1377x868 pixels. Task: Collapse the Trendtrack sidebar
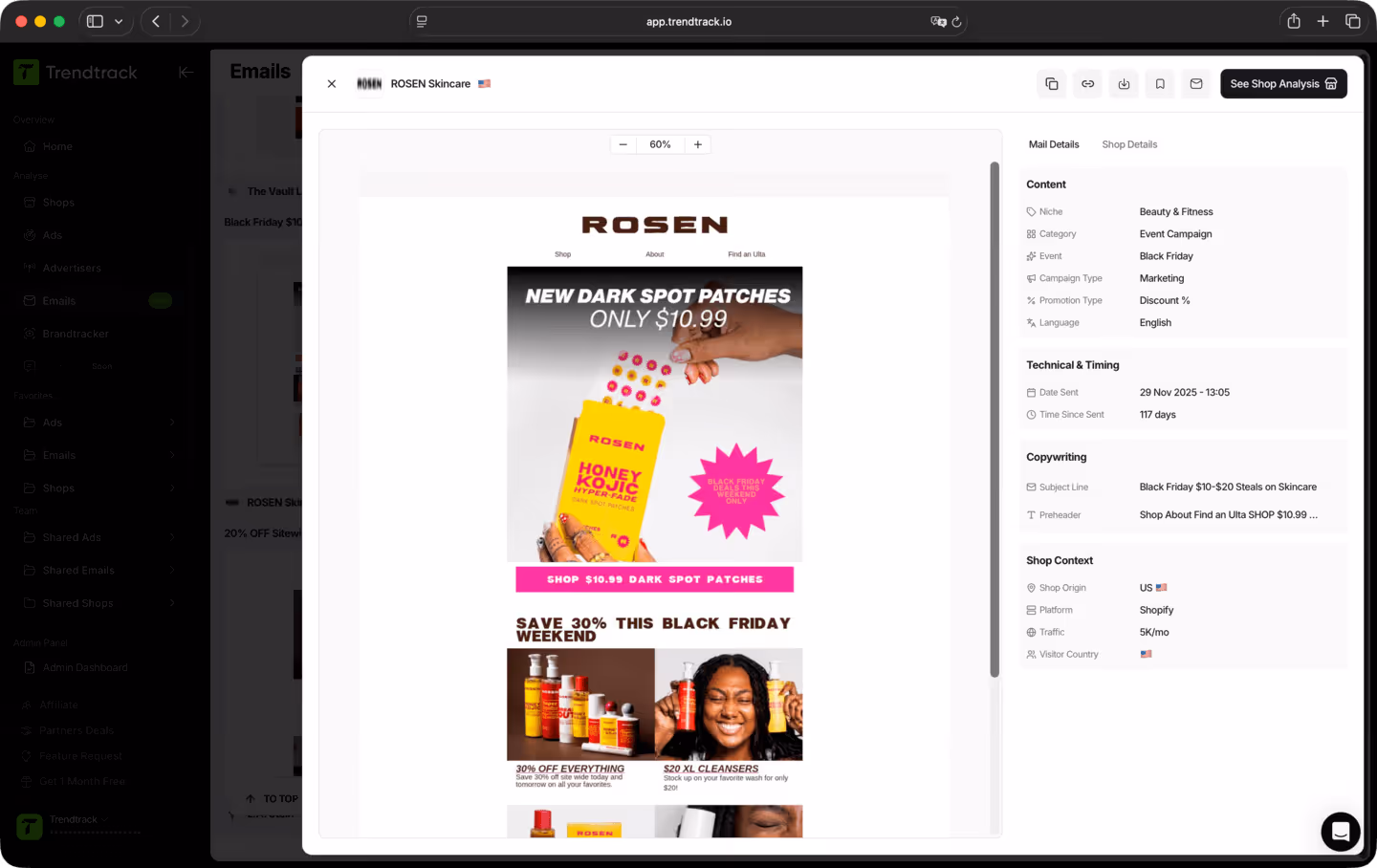click(186, 72)
